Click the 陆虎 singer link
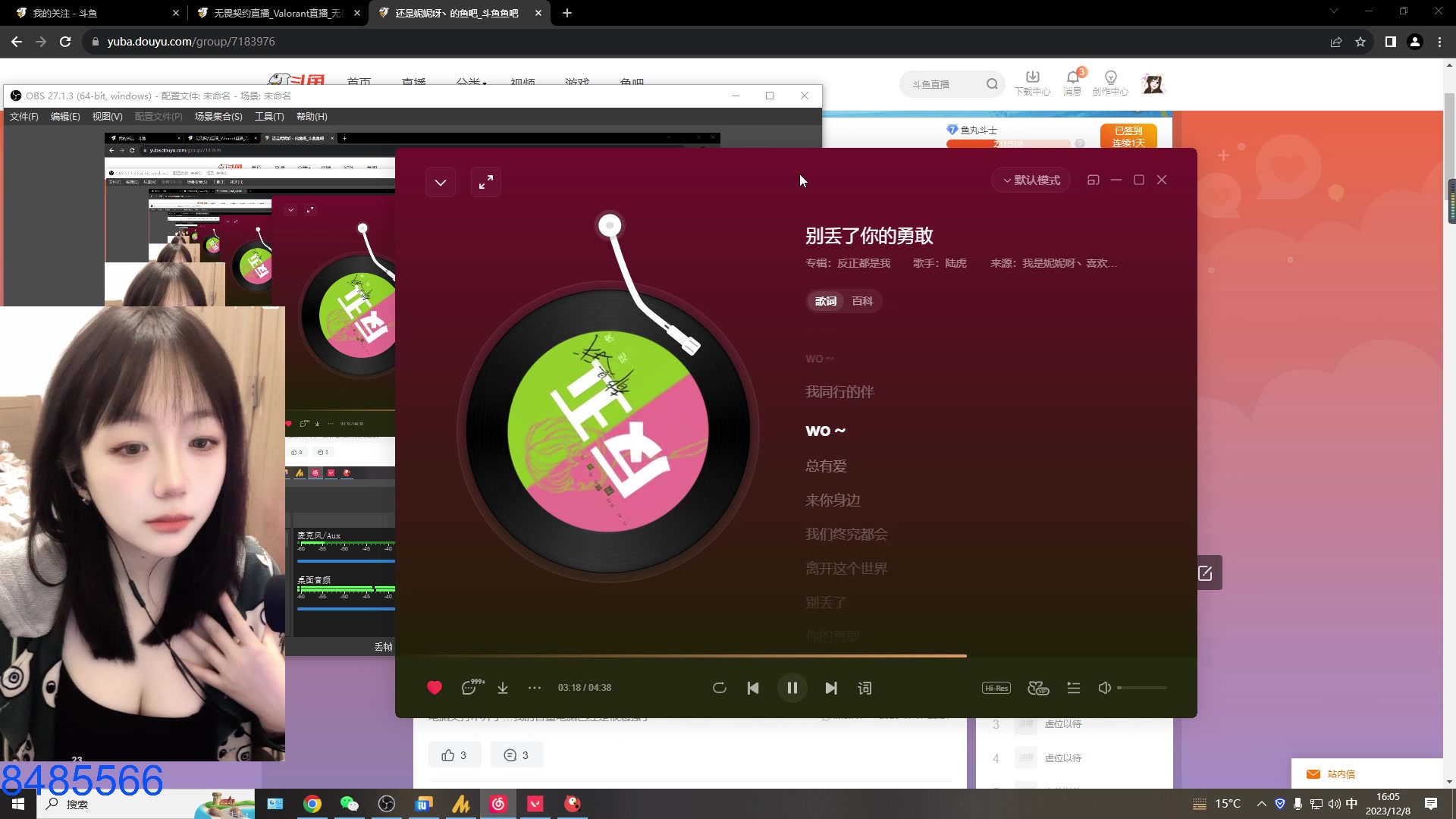The image size is (1456, 819). (x=955, y=263)
